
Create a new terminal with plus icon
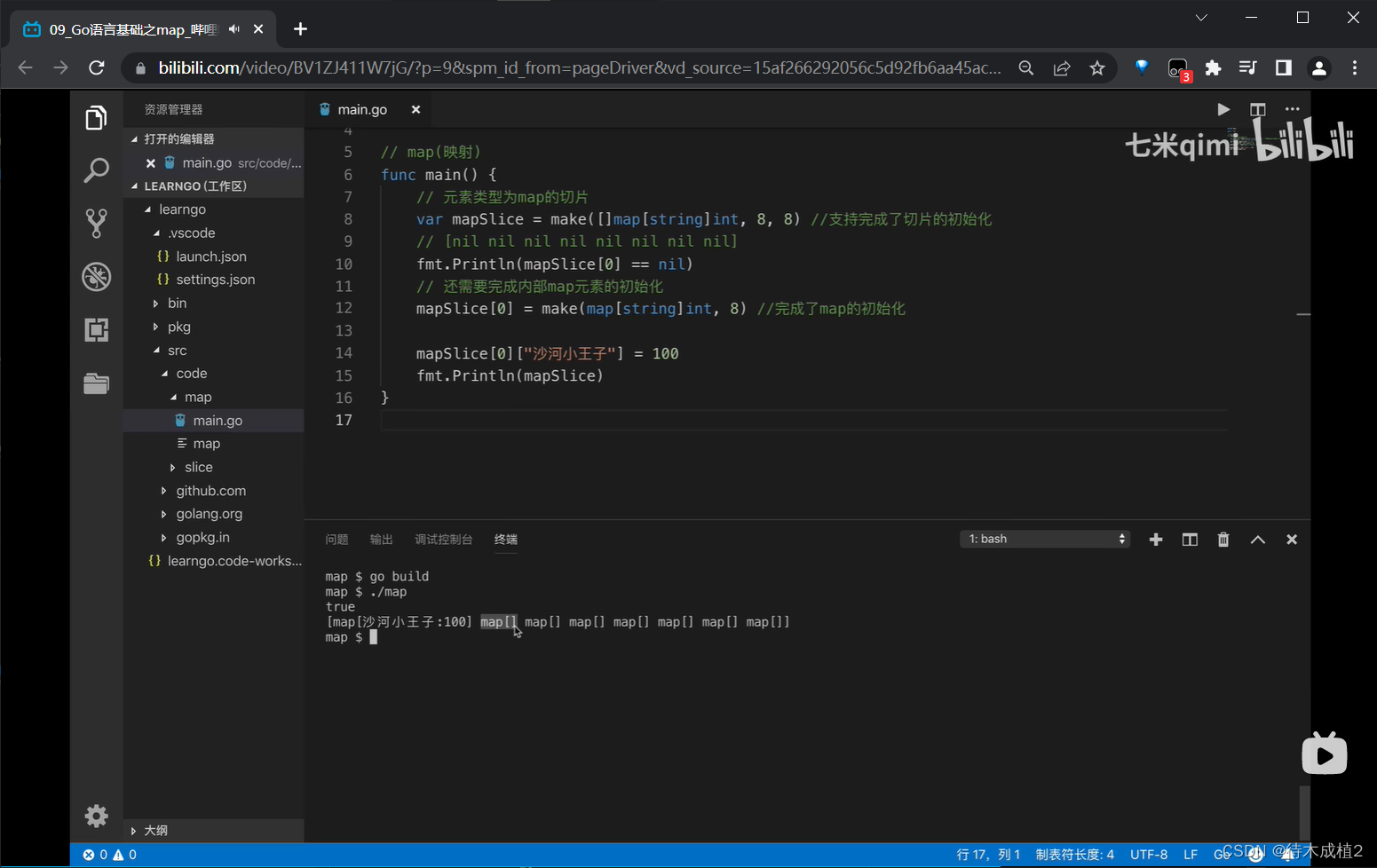[x=1156, y=540]
